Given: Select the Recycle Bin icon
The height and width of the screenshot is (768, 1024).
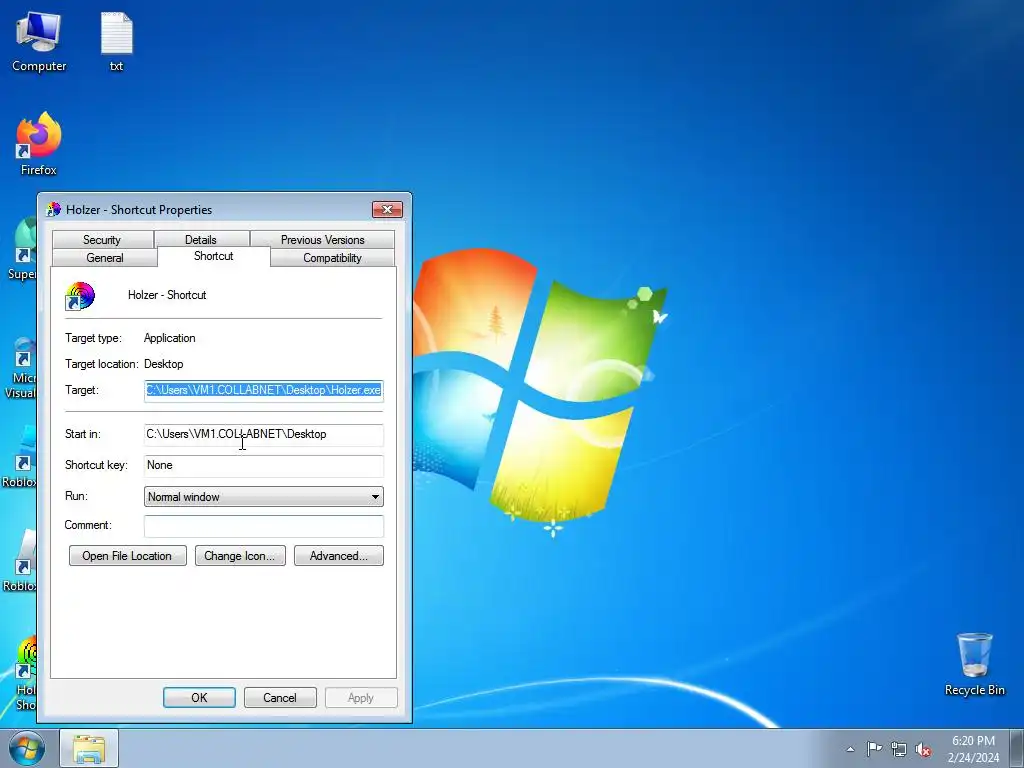Looking at the screenshot, I should (974, 664).
